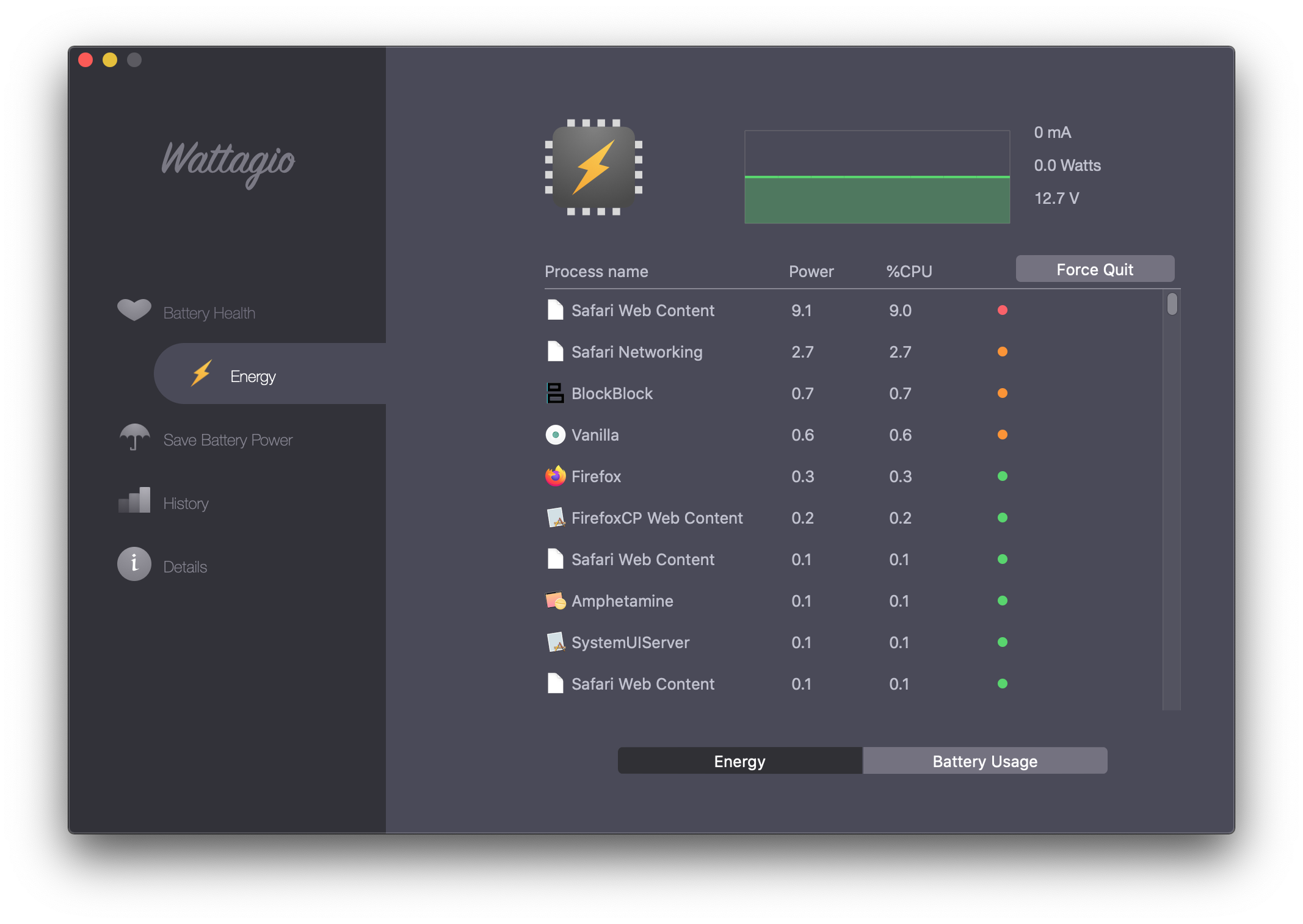Select the Energy lightning bolt icon in sidebar

point(201,373)
